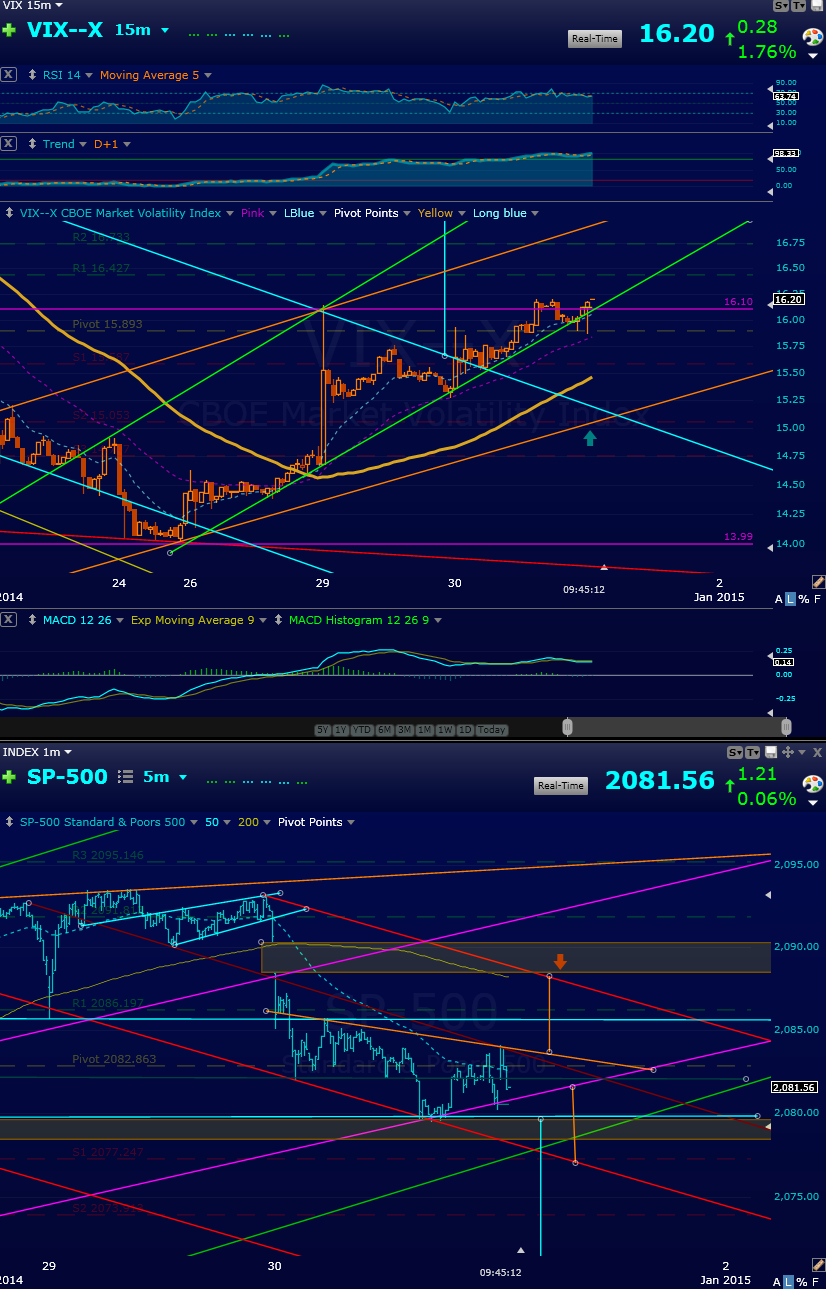This screenshot has height=1289, width=826.
Task: Toggle A auto scale on VIX chart
Action: [x=779, y=599]
